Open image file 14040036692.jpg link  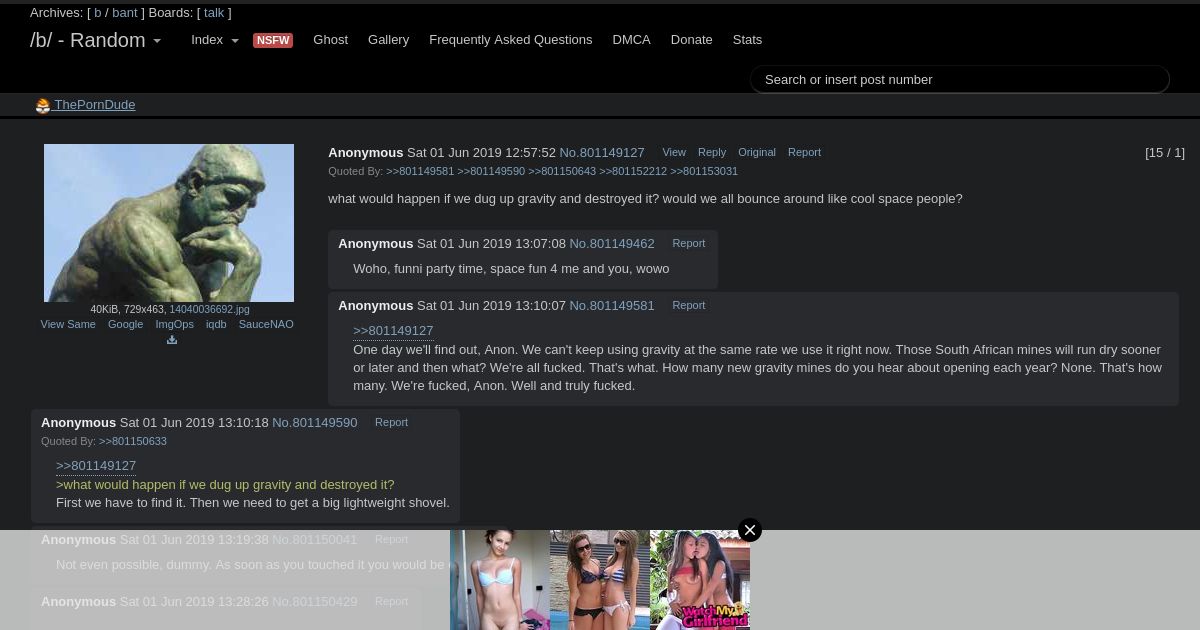(210, 310)
